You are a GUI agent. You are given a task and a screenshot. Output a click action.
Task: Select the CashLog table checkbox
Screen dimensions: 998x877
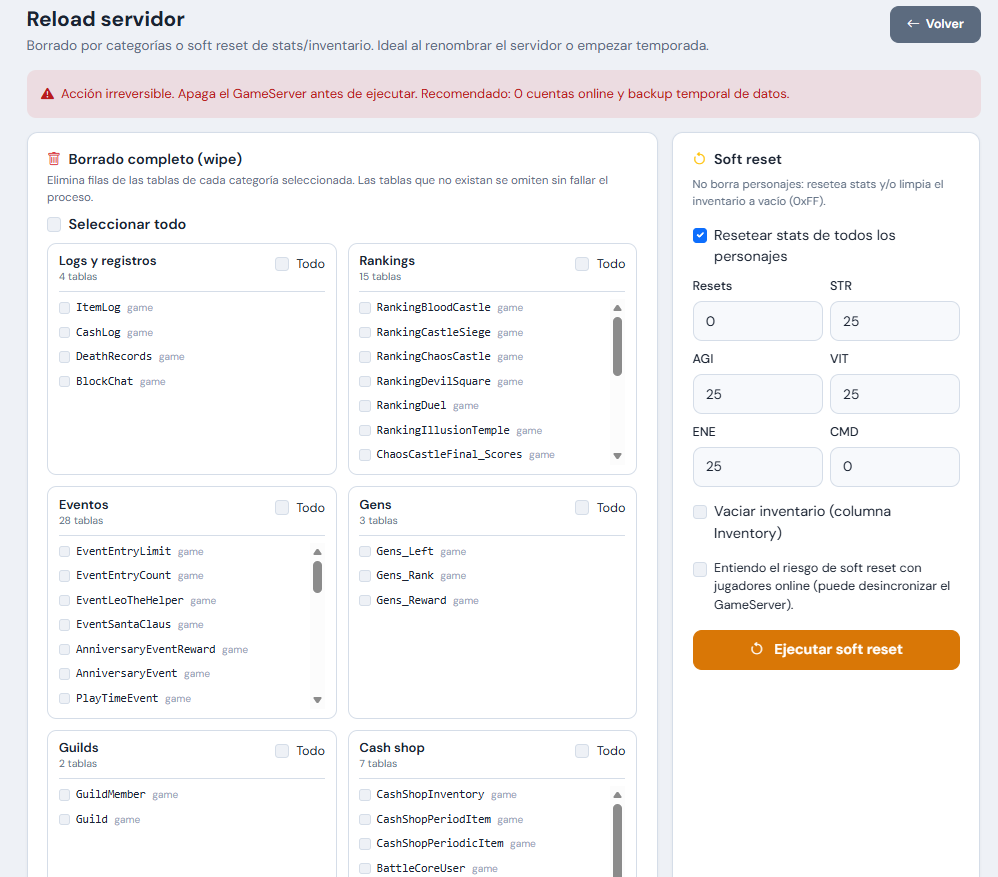pos(64,332)
